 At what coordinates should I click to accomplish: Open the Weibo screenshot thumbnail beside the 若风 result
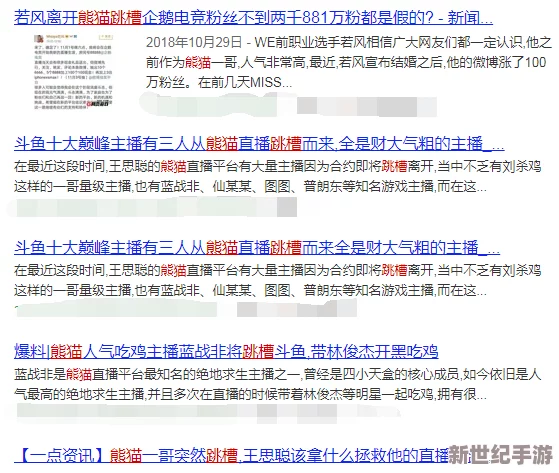pos(74,71)
